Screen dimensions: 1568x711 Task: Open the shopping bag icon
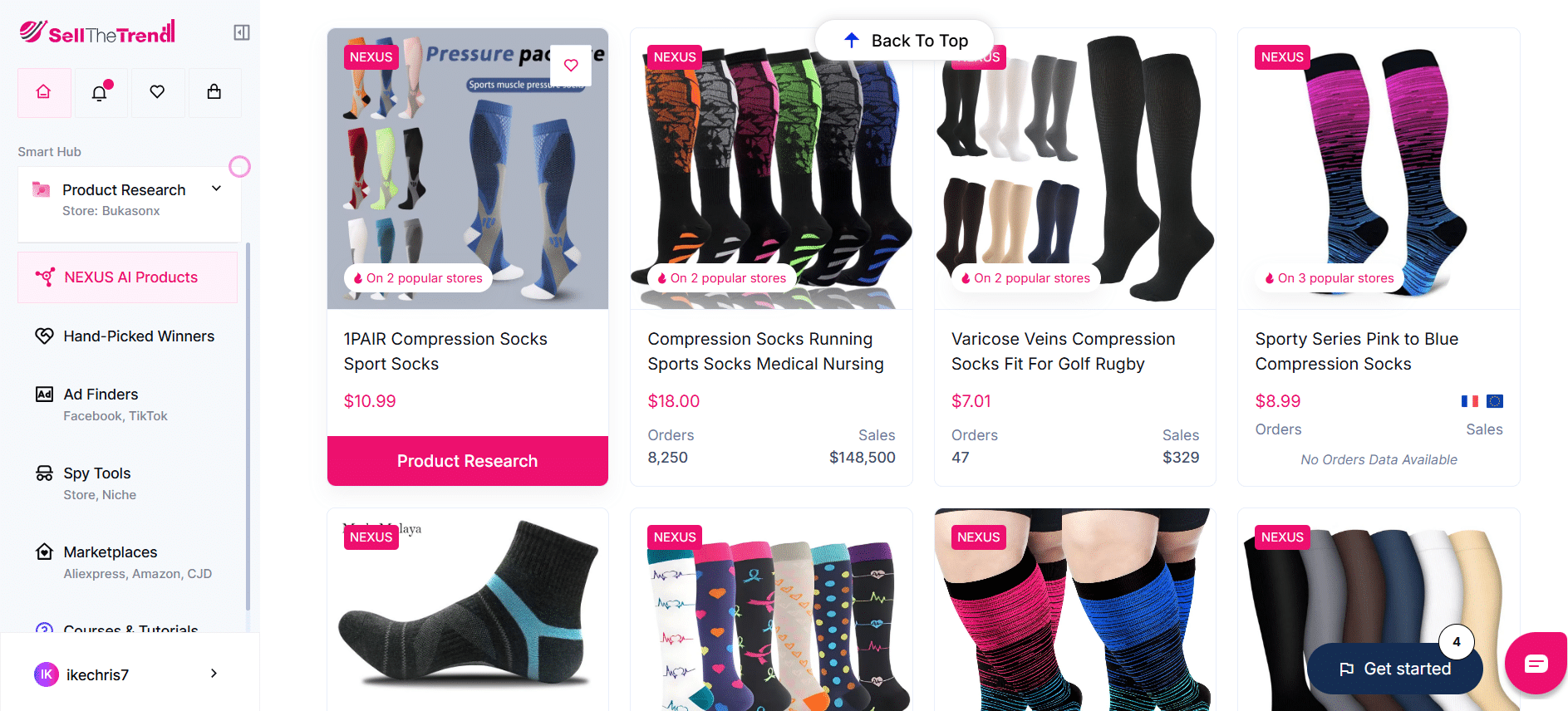tap(214, 92)
